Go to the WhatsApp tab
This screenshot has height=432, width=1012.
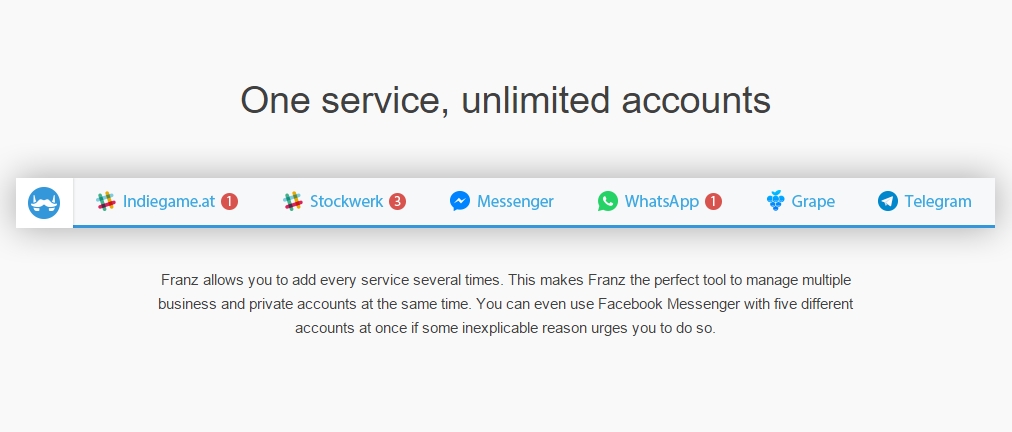[x=662, y=201]
